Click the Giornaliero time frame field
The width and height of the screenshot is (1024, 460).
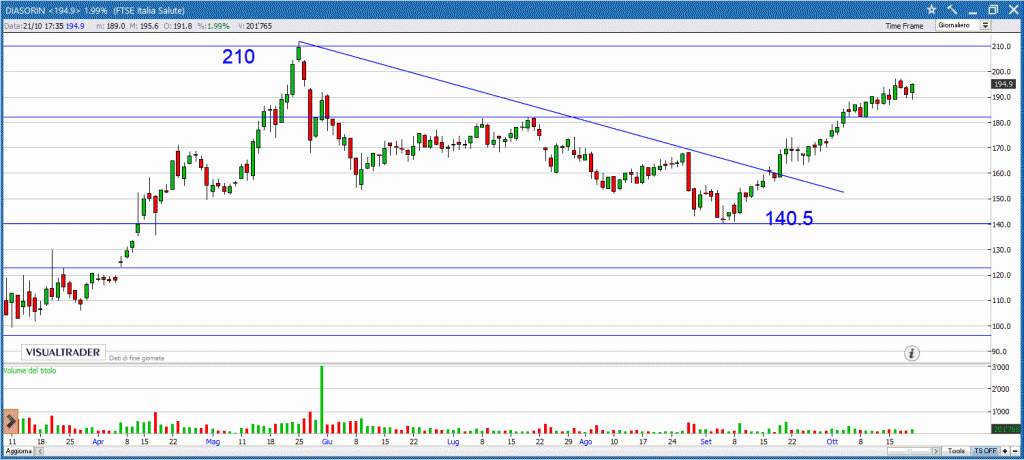coord(958,25)
